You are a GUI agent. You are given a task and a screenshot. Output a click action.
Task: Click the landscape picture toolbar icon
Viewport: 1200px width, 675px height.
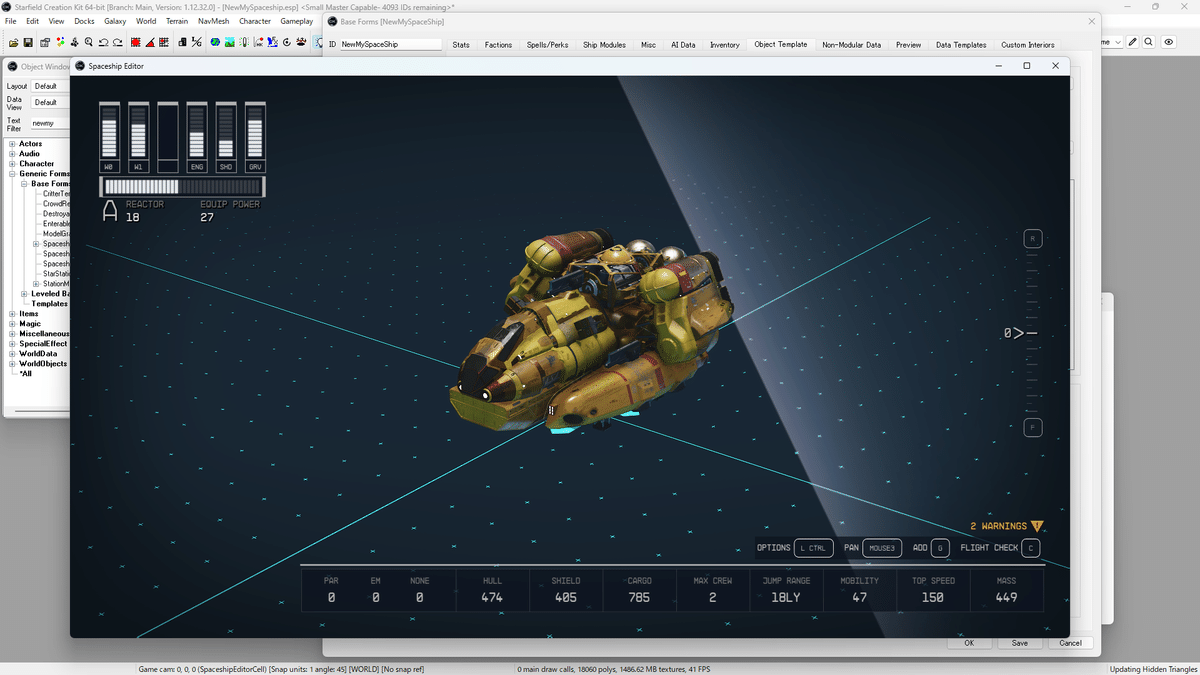tap(230, 42)
